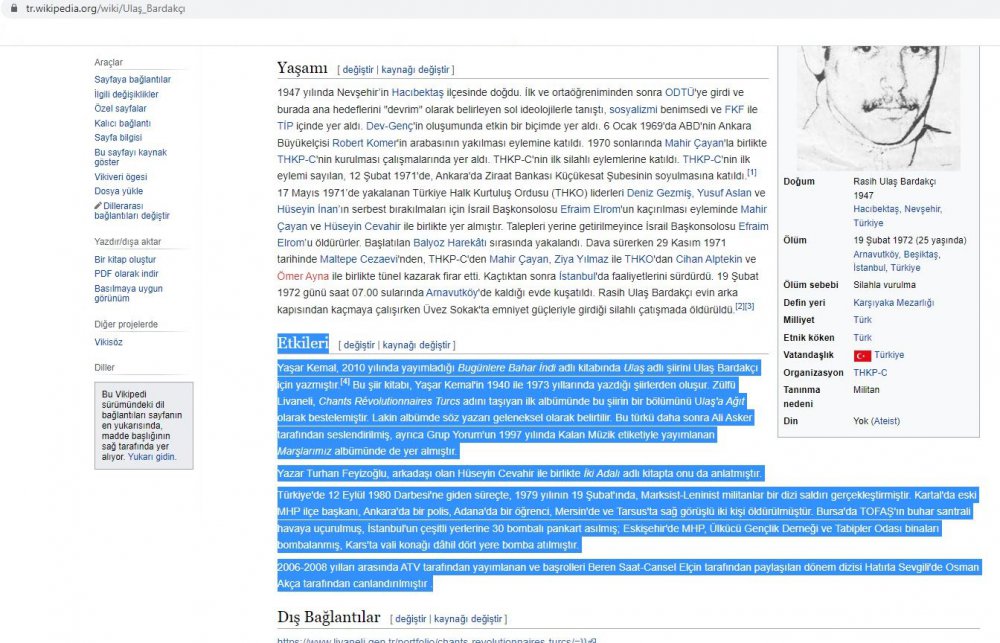Screen dimensions: 1000x643
Task: Click the Dış Bağlantılar heading
Action: (328, 617)
